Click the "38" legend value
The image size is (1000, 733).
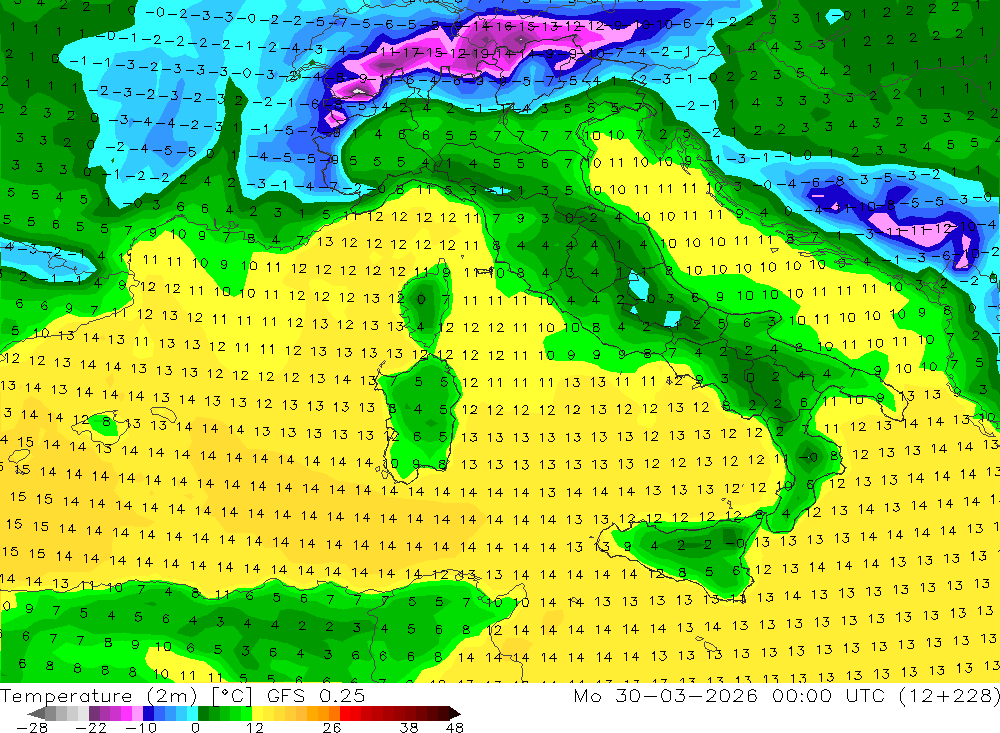point(409,728)
